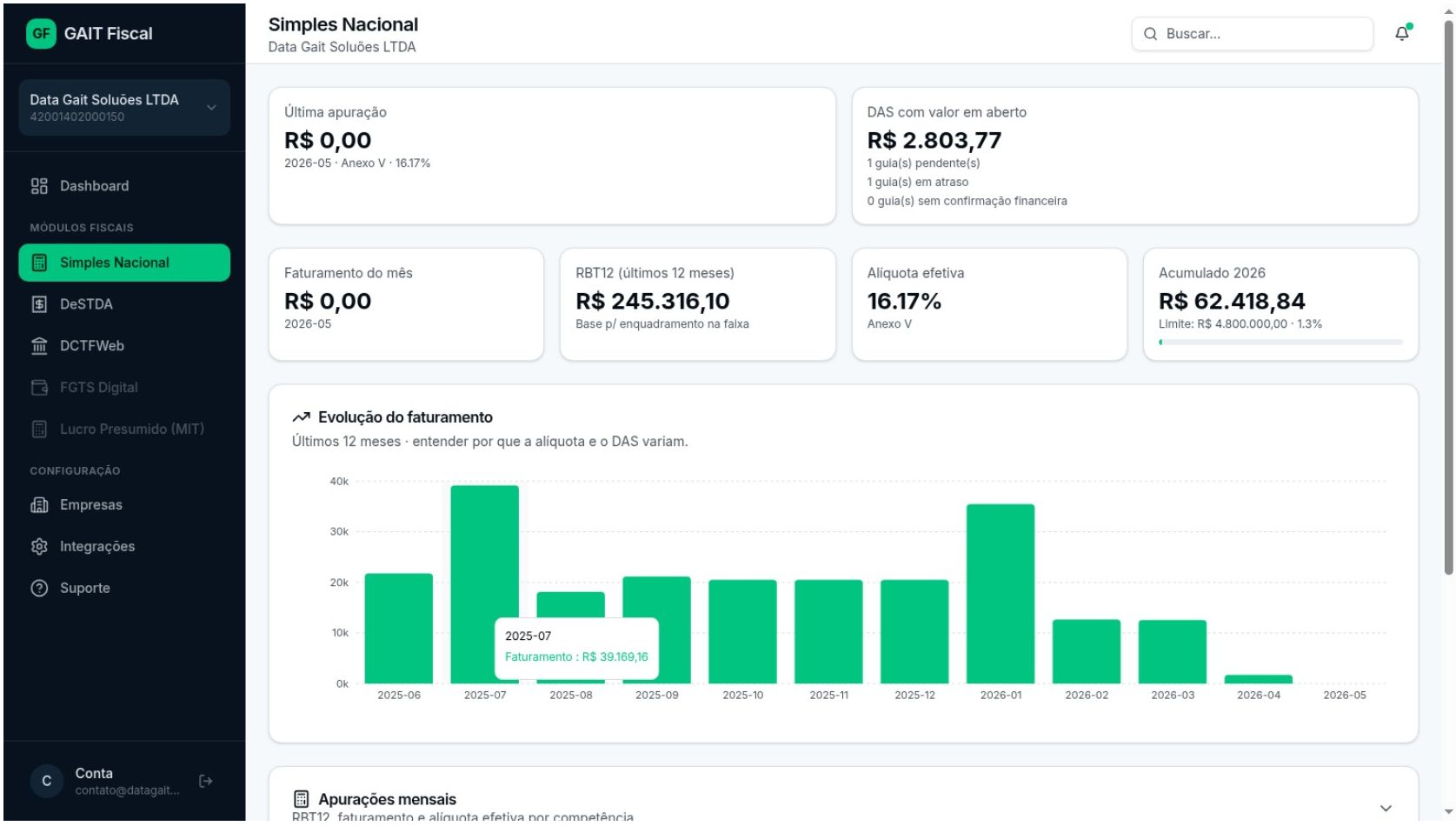Screen dimensions: 1456x826
Task: Click the '1 guia(s) pendente(s)' text
Action: click(x=923, y=163)
